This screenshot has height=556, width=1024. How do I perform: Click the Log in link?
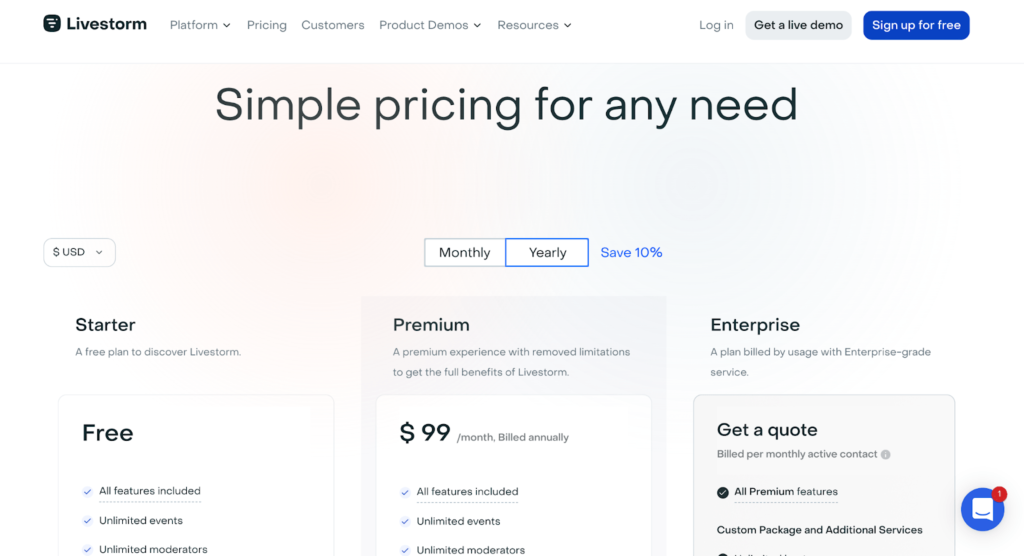pyautogui.click(x=716, y=25)
